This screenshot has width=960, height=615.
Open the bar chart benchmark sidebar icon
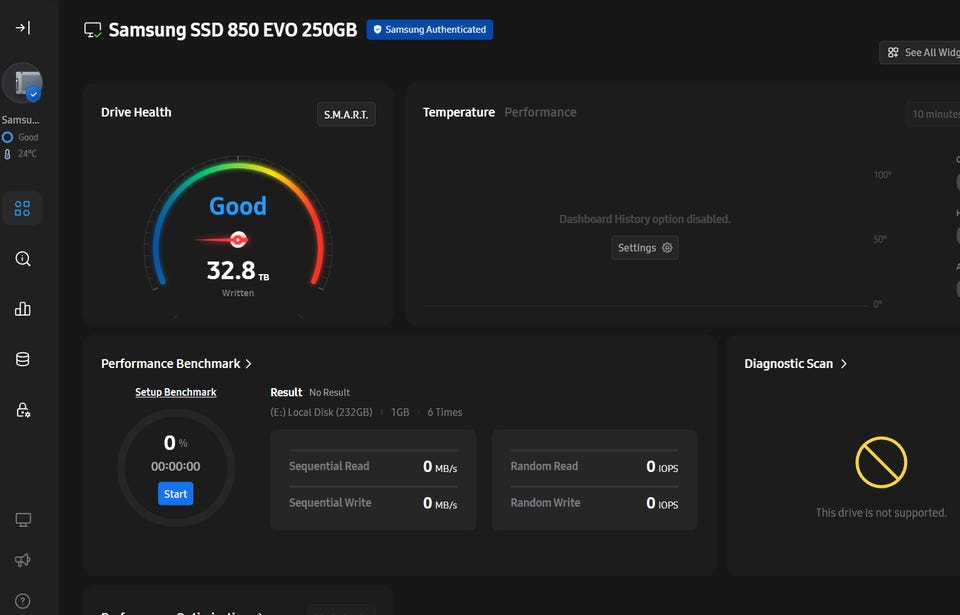pos(22,309)
